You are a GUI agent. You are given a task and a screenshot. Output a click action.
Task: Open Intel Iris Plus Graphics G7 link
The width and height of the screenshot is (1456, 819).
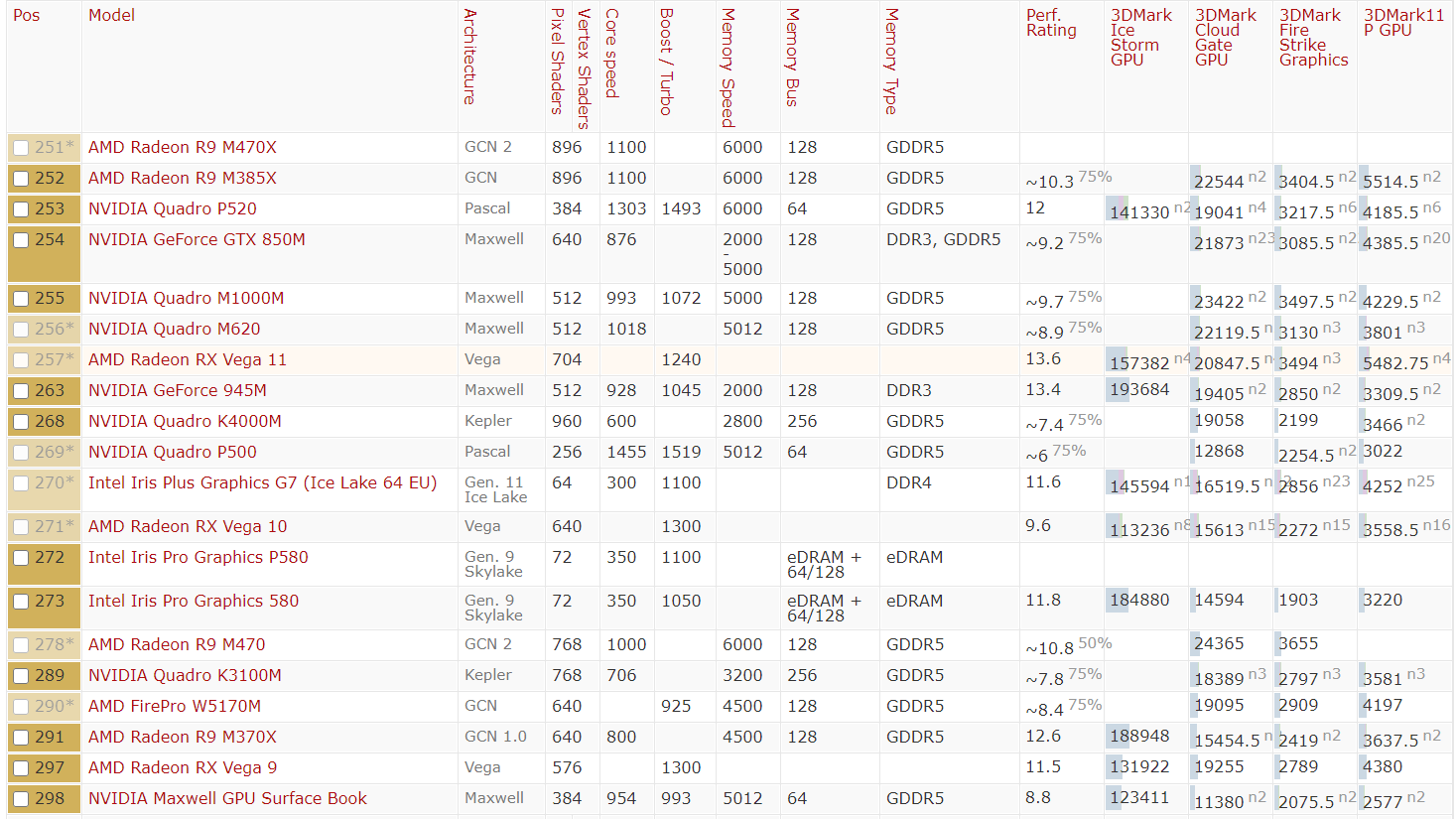click(x=262, y=483)
